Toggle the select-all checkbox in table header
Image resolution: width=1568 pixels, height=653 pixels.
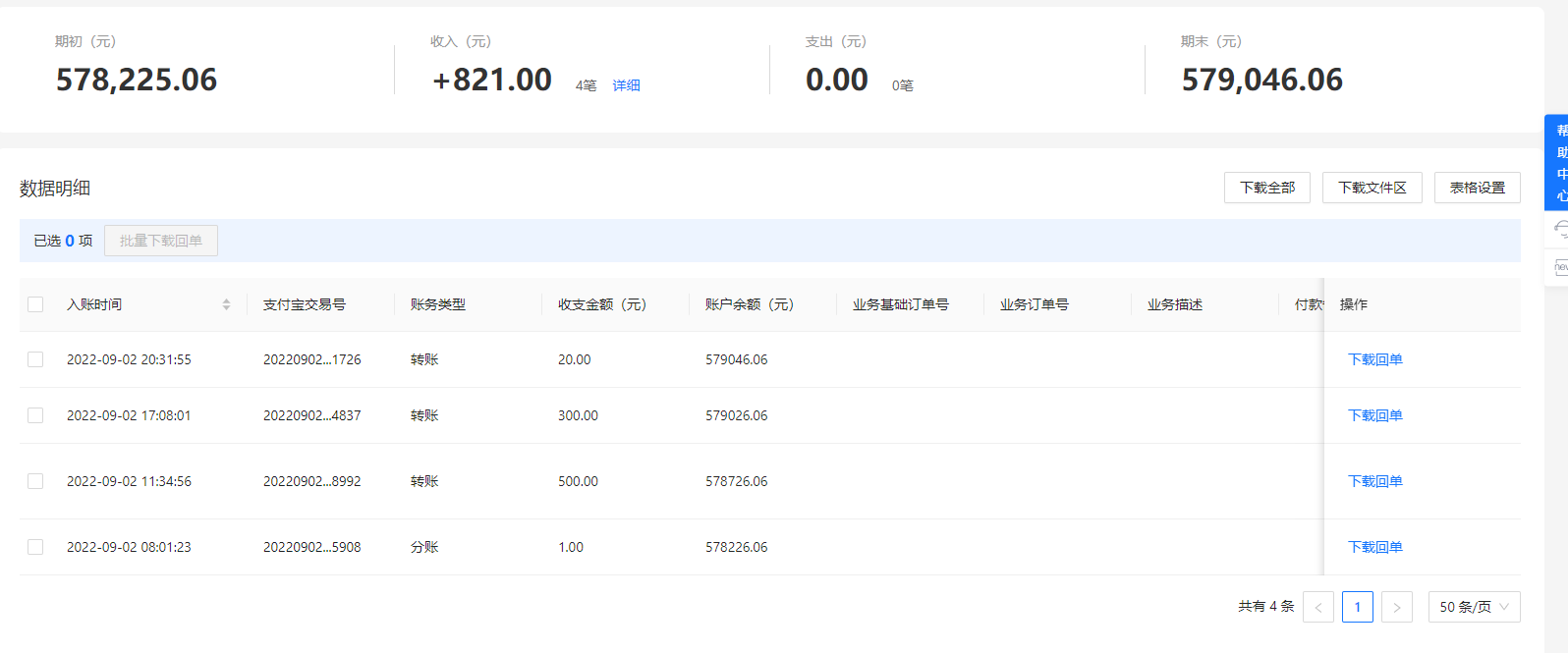click(x=35, y=304)
